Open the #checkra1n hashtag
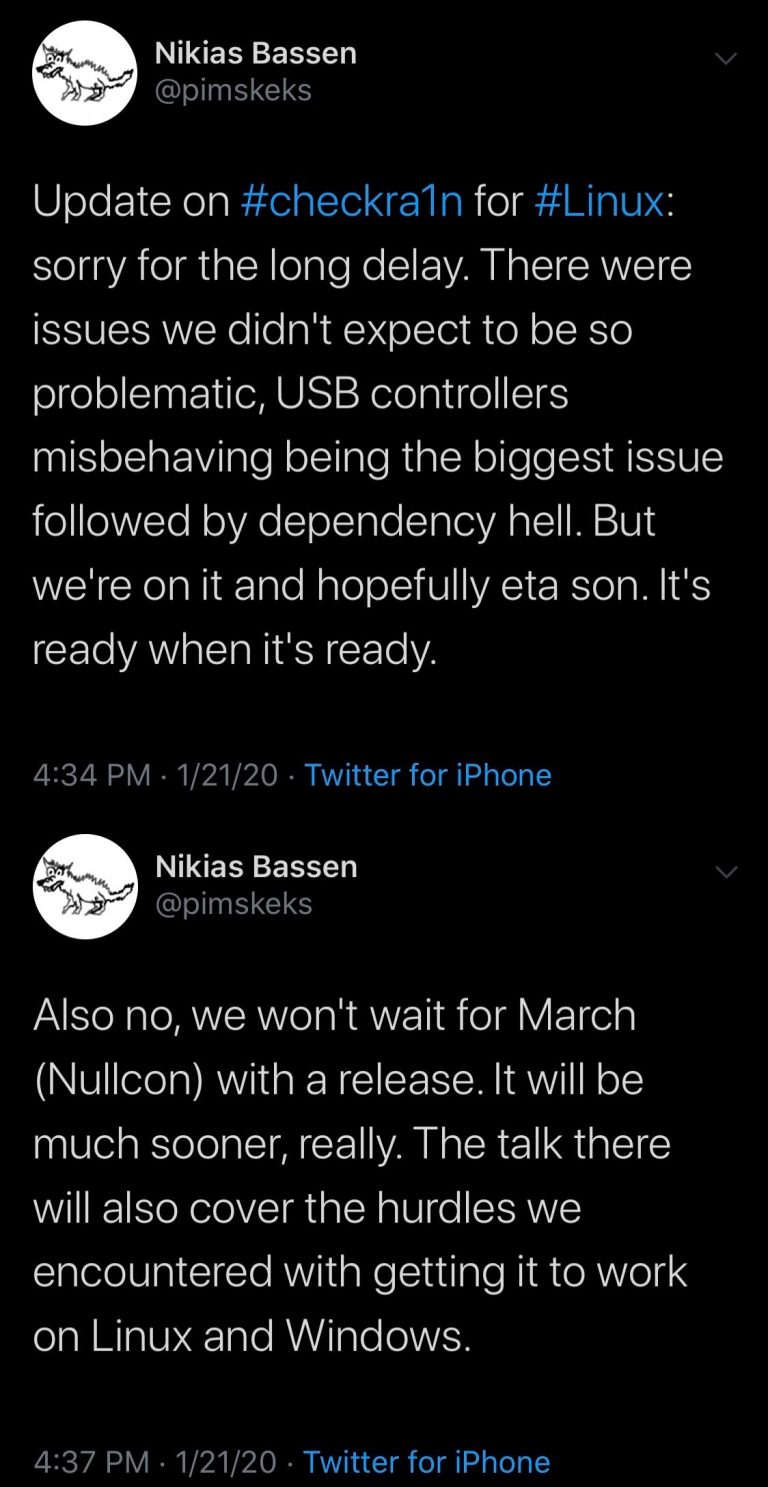Viewport: 768px width, 1487px height. click(352, 201)
